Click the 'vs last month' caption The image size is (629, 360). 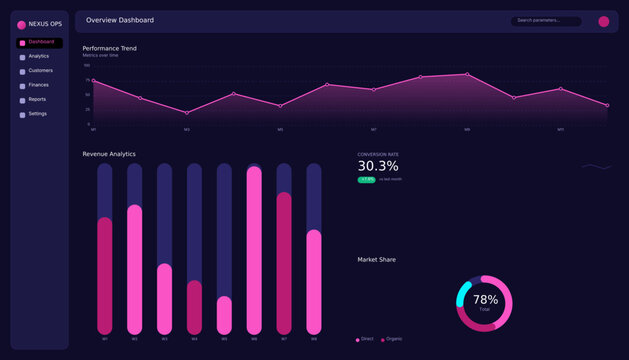tap(390, 179)
